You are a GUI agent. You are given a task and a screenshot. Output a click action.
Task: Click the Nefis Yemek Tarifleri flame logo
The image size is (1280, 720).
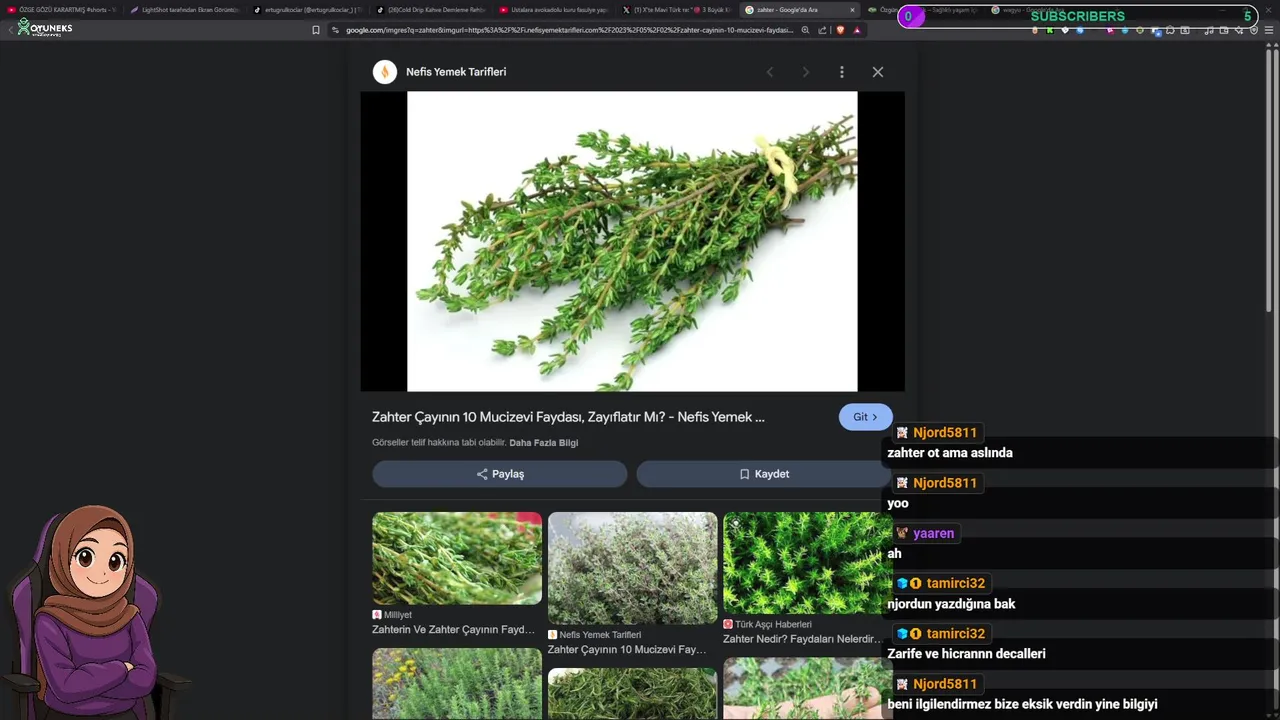385,72
